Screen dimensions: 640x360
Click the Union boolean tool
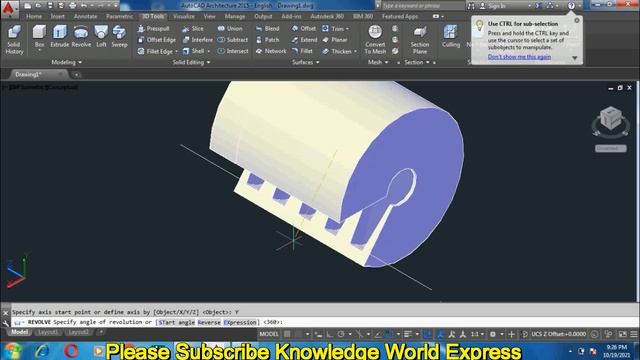230,29
